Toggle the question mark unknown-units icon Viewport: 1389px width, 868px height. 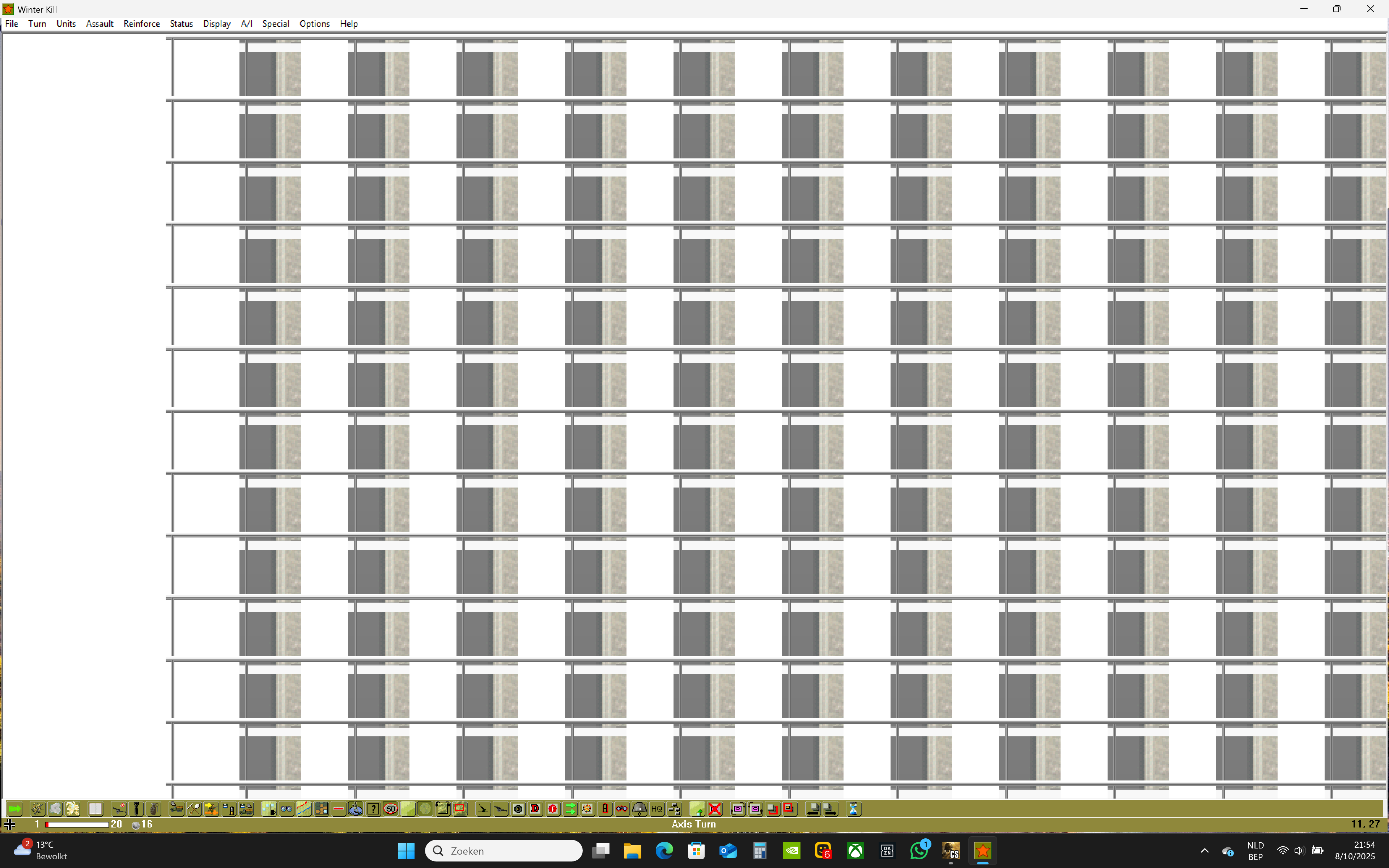point(373,809)
